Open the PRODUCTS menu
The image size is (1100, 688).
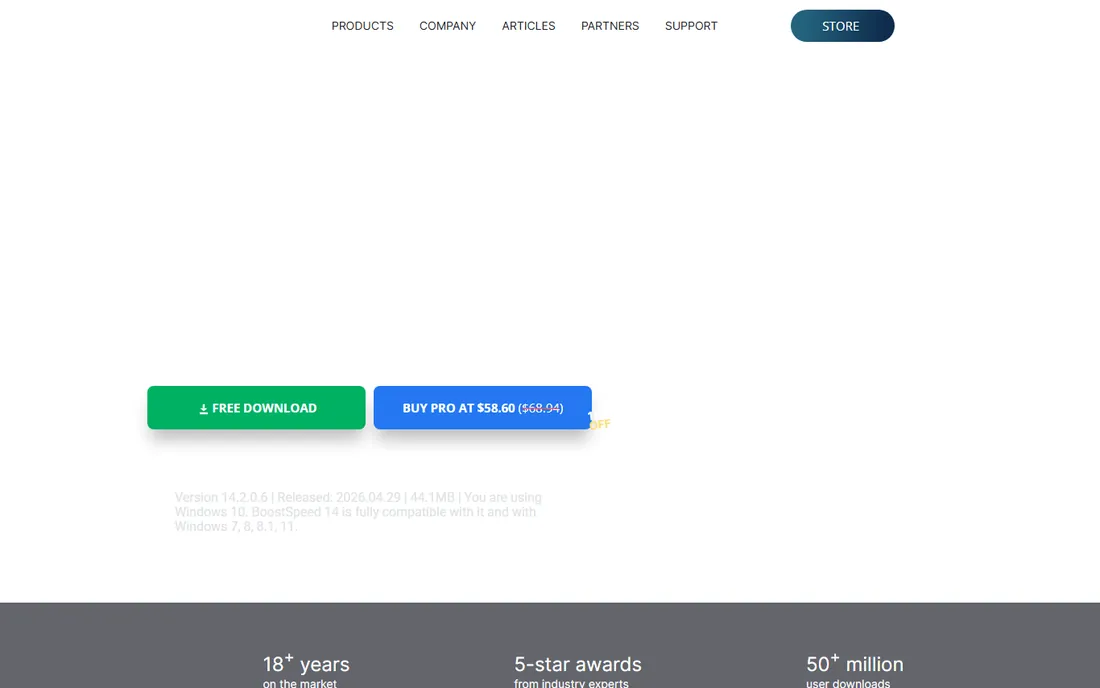point(362,26)
